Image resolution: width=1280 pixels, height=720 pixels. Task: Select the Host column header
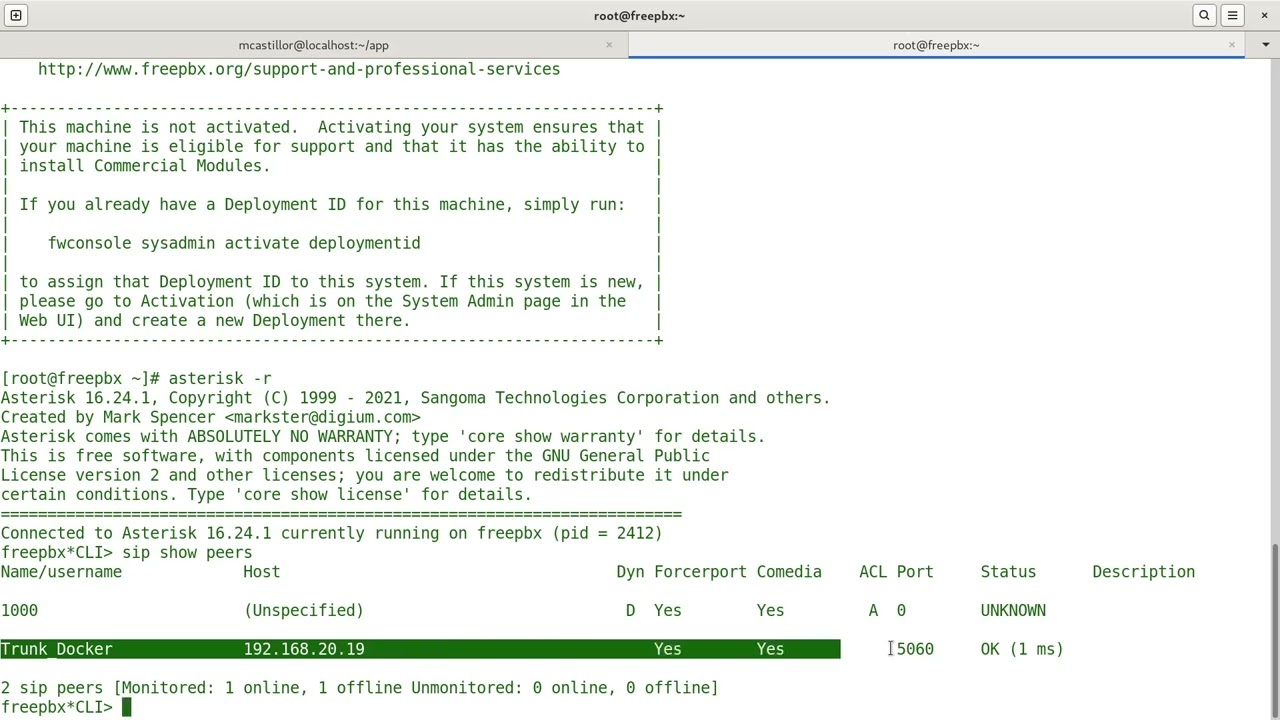click(x=262, y=572)
